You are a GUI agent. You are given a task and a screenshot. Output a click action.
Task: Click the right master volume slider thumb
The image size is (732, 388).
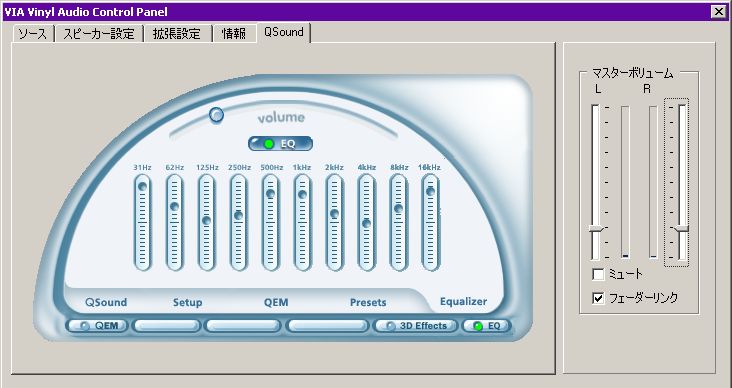(x=682, y=228)
